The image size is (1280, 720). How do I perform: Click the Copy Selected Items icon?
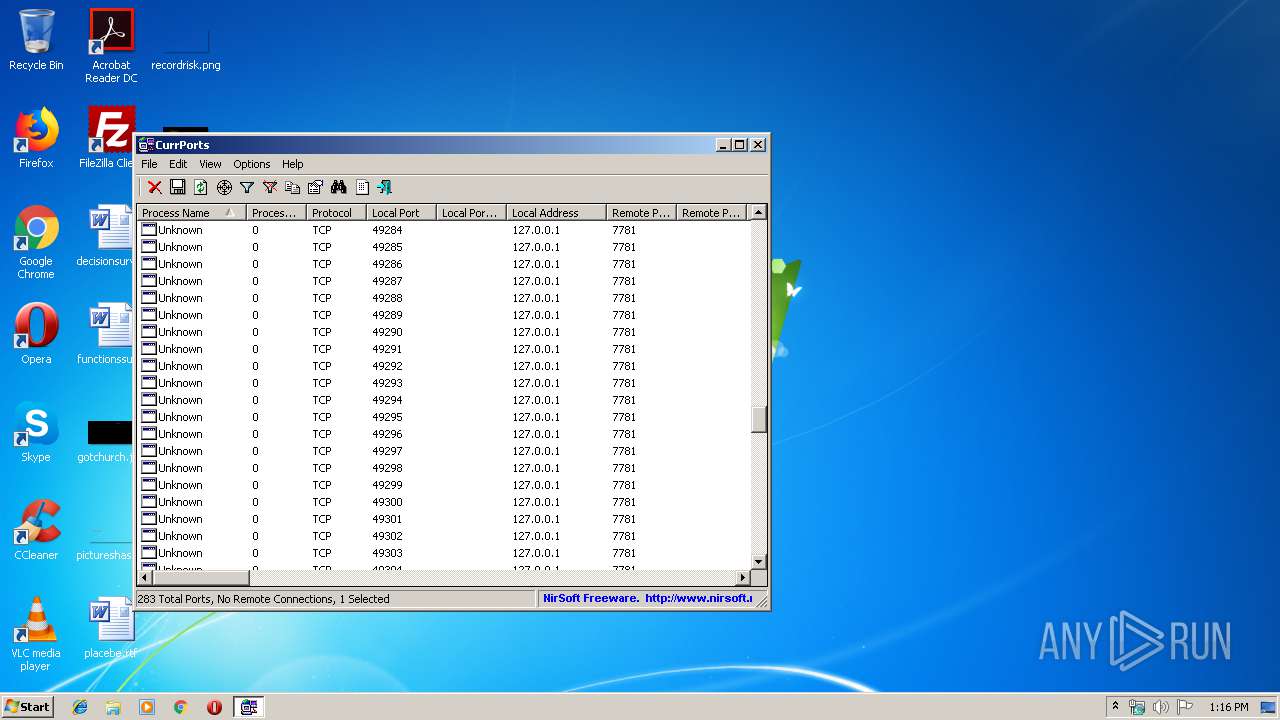(x=293, y=187)
